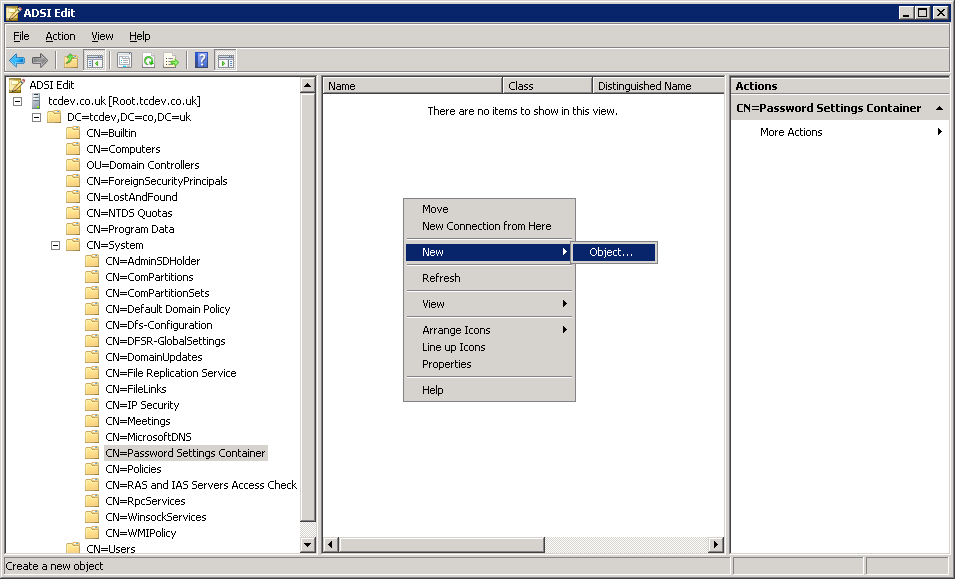Click the blue Back arrow toolbar icon
This screenshot has height=579, width=955.
pyautogui.click(x=16, y=60)
